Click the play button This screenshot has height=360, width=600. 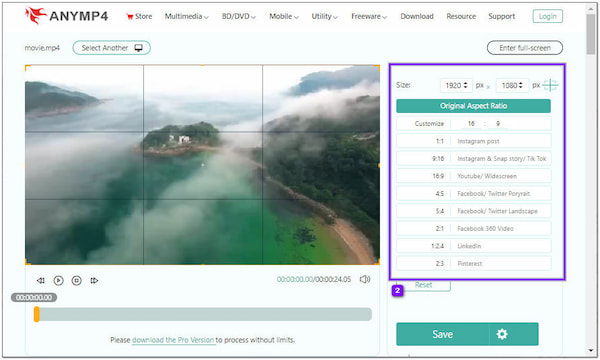[x=59, y=280]
